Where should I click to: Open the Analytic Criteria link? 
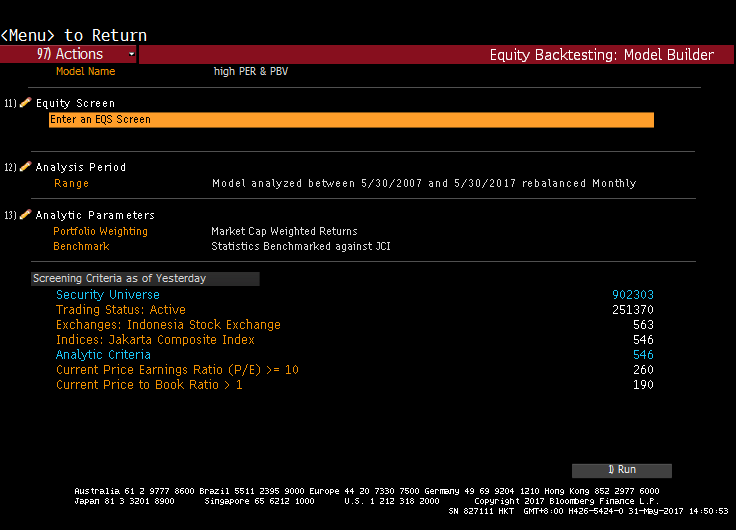(103, 355)
